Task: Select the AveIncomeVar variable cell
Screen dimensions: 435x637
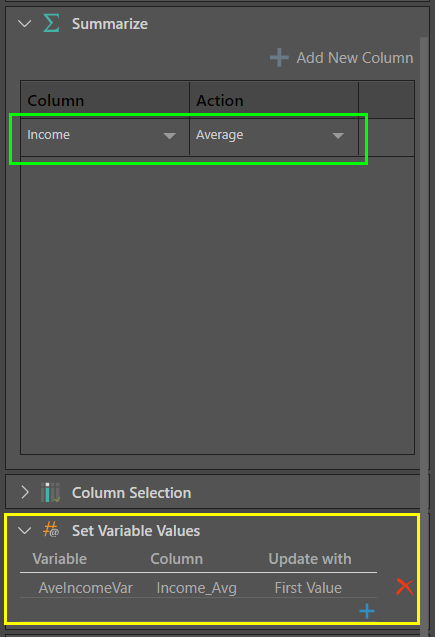Action: tap(85, 588)
